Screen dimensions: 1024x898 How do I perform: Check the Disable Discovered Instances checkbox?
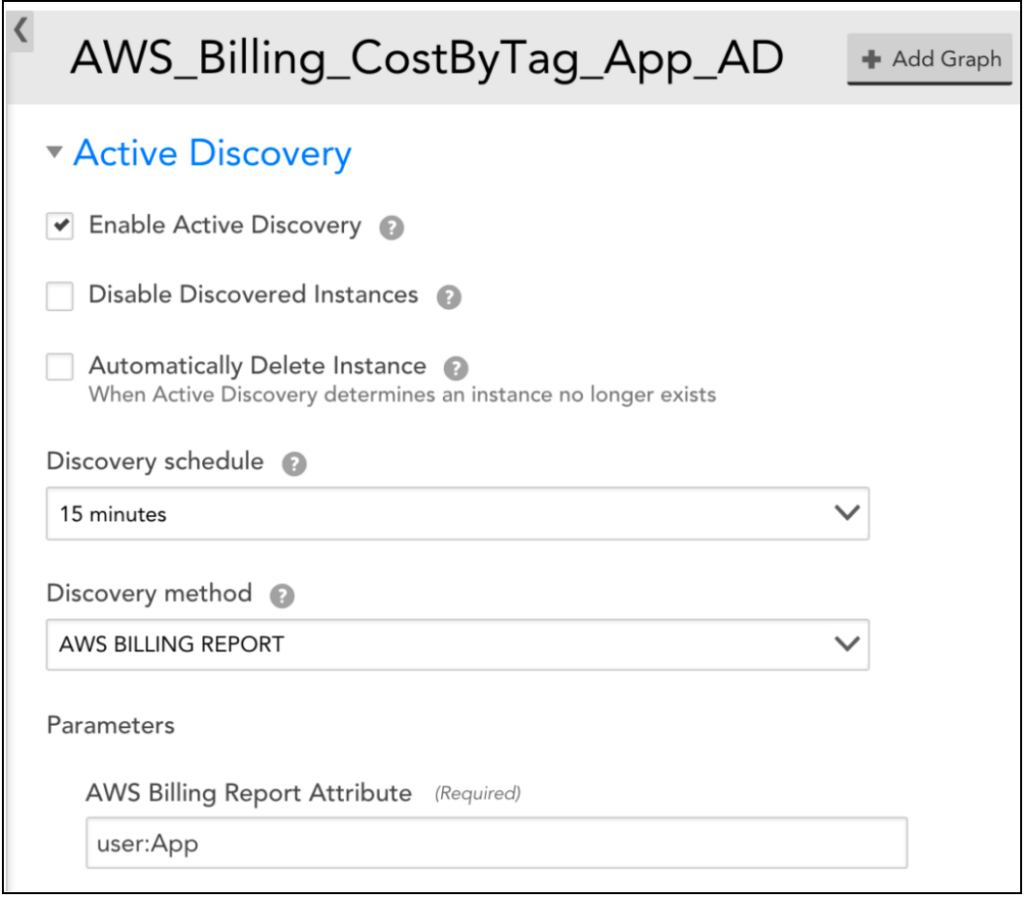click(x=60, y=296)
